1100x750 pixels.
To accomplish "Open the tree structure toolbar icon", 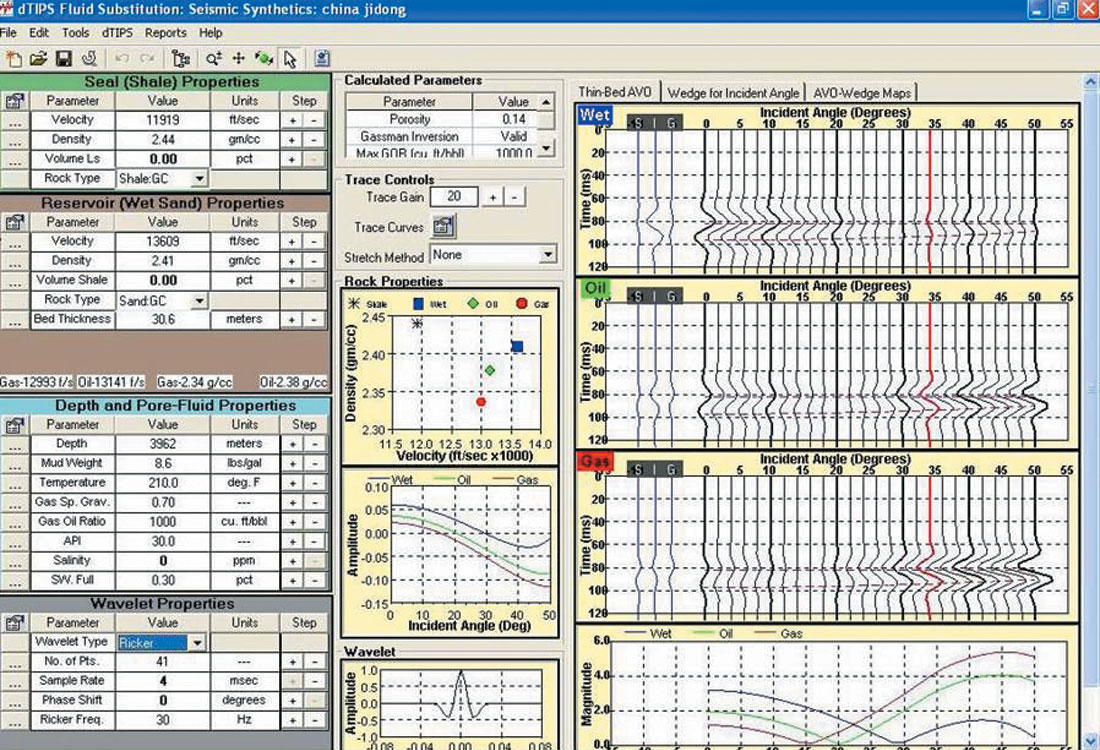I will (x=180, y=59).
